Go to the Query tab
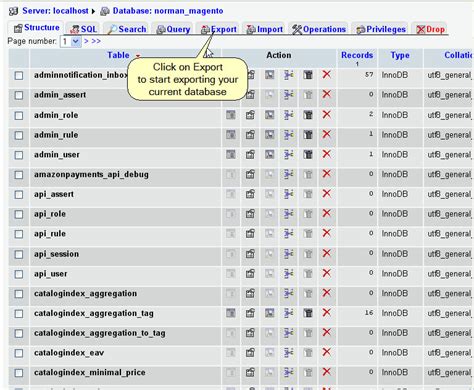Viewport: 474px width, 390px height. coord(173,29)
